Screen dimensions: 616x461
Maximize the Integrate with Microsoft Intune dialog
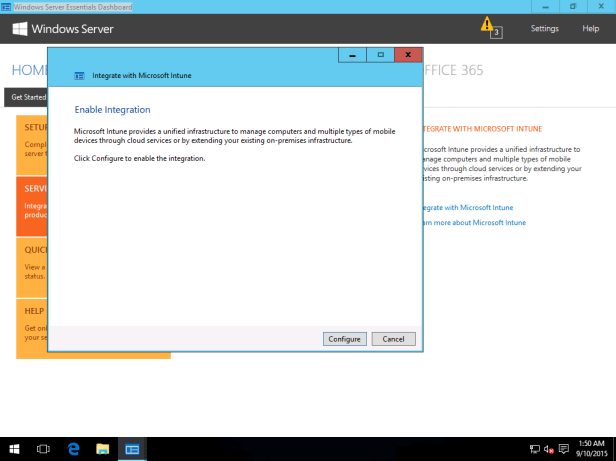[380, 54]
